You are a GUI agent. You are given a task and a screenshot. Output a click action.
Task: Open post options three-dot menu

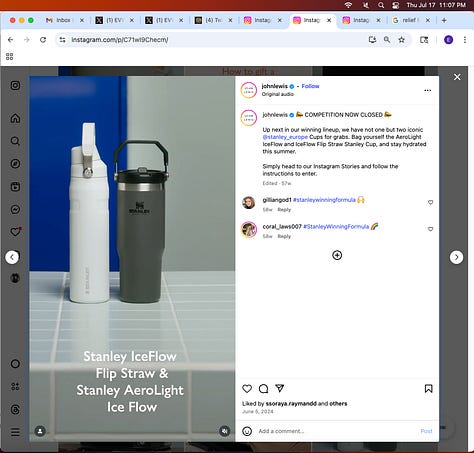click(428, 90)
